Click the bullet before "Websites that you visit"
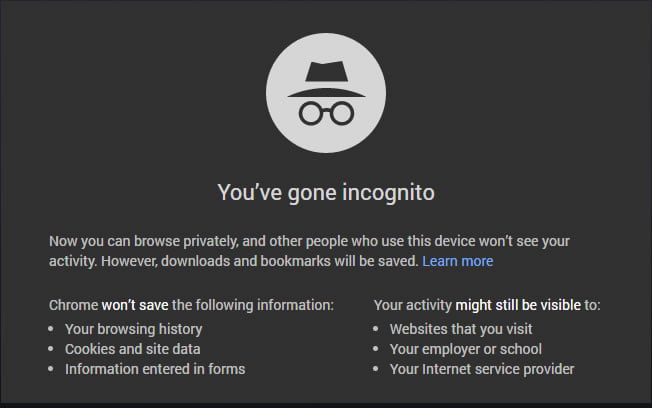 (x=375, y=329)
